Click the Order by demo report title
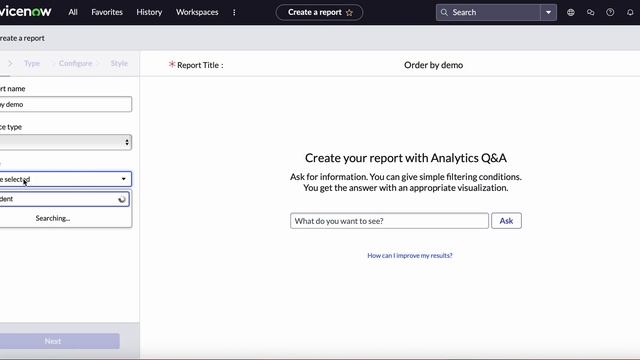The width and height of the screenshot is (640, 360). (x=433, y=65)
